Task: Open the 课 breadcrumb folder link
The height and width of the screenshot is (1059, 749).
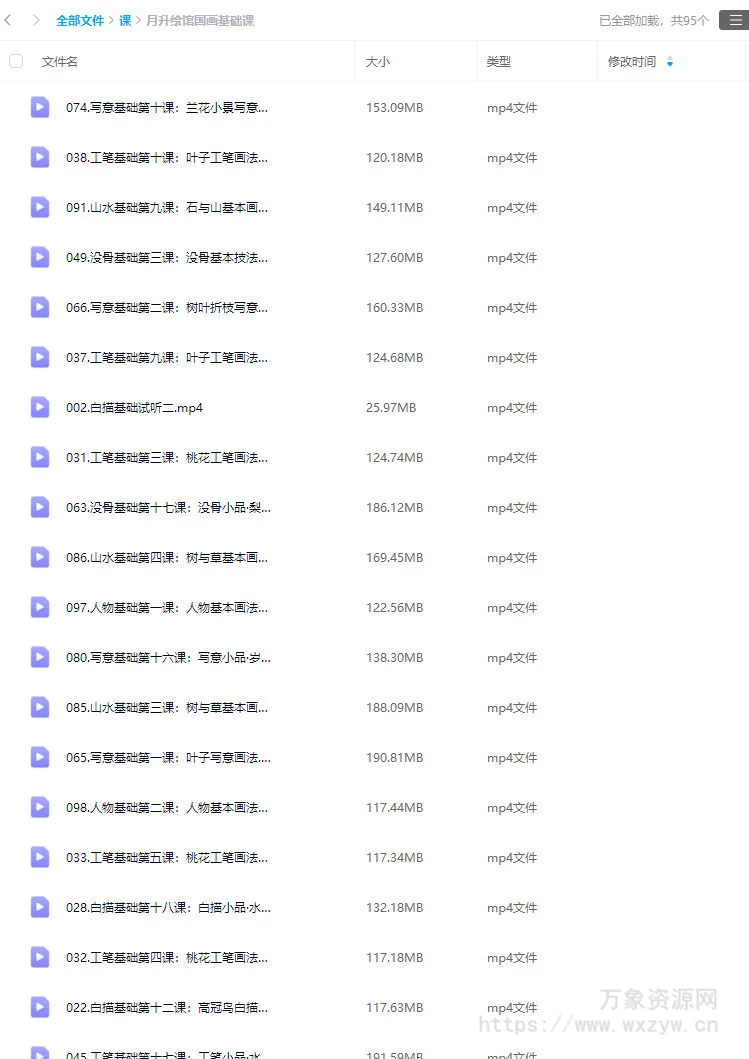Action: pos(125,21)
